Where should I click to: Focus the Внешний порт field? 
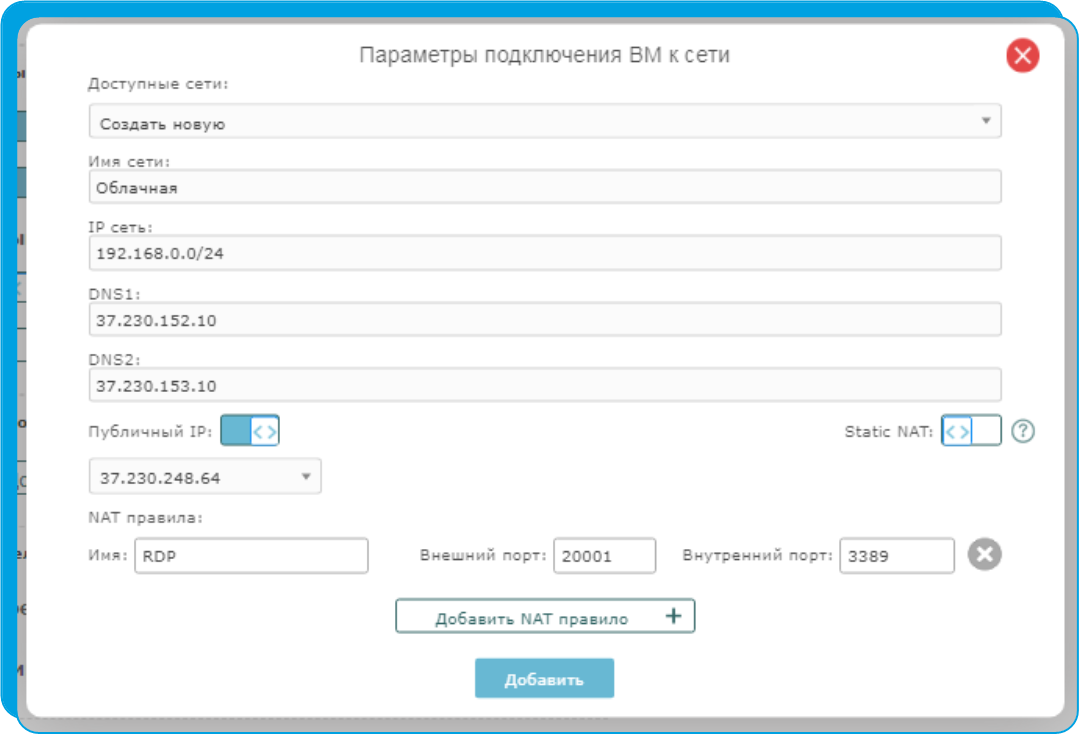604,556
